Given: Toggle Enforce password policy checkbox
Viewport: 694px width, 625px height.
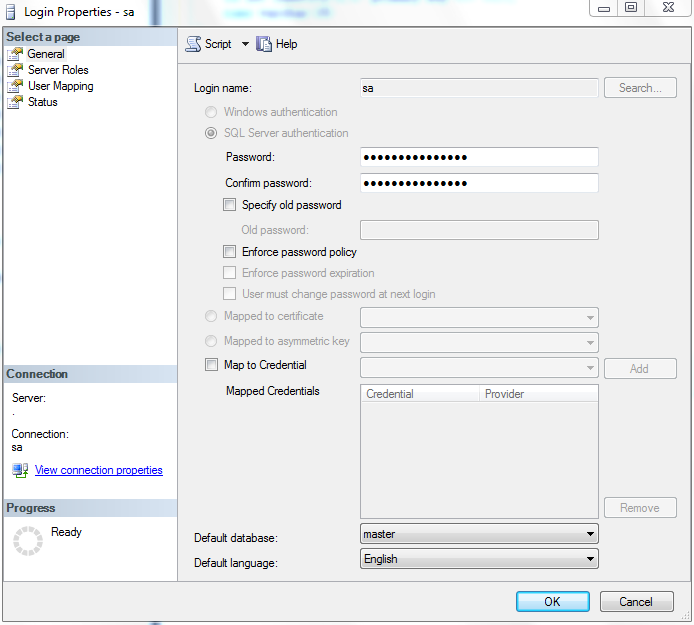Looking at the screenshot, I should click(x=229, y=251).
